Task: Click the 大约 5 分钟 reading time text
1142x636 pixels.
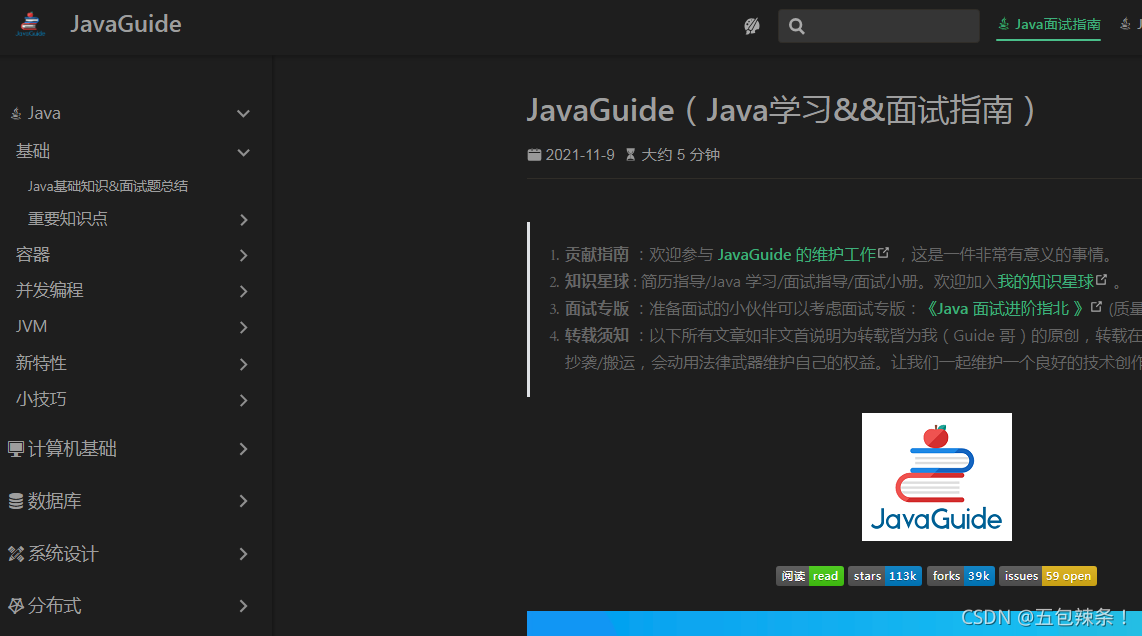Action: (x=680, y=154)
